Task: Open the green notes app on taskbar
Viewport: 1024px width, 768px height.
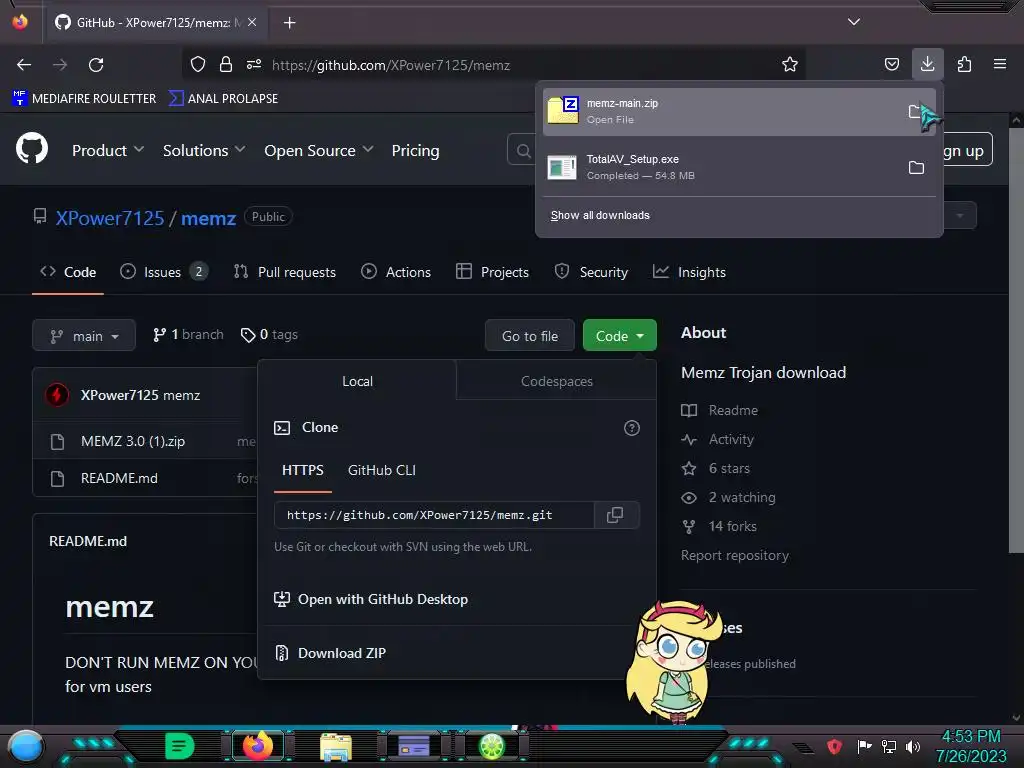Action: 180,746
